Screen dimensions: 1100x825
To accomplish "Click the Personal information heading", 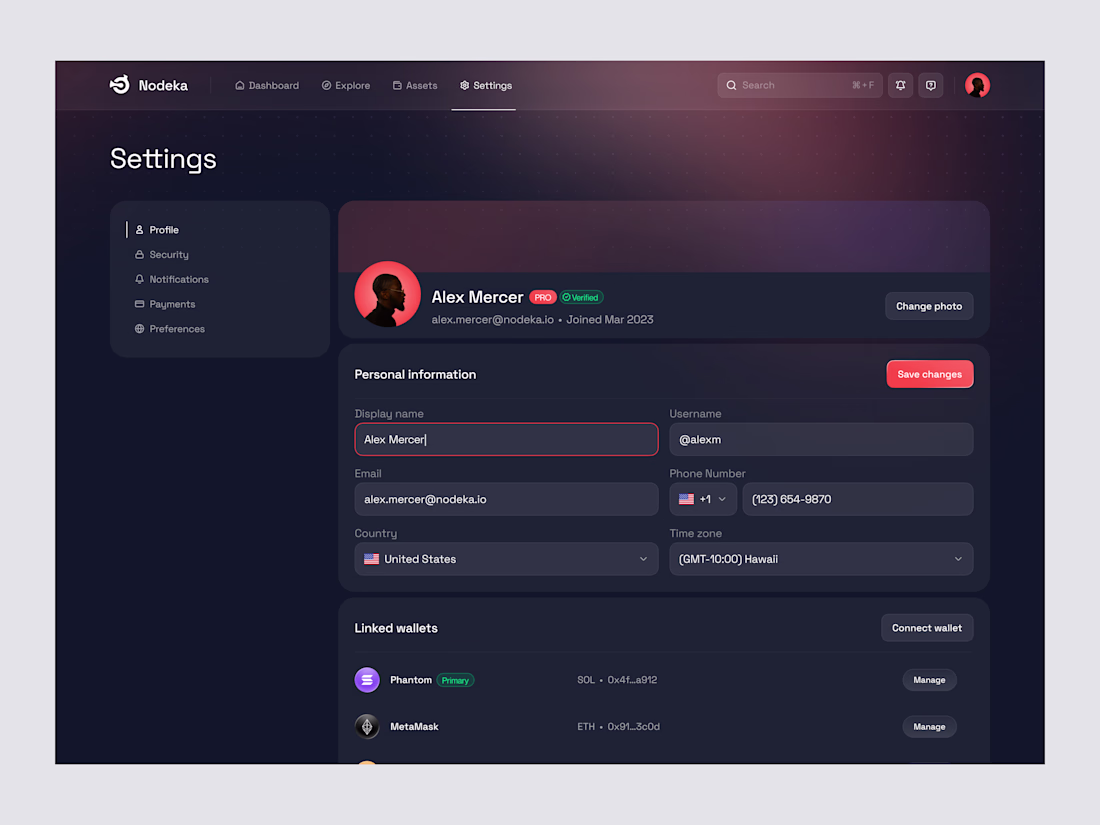I will pyautogui.click(x=415, y=375).
